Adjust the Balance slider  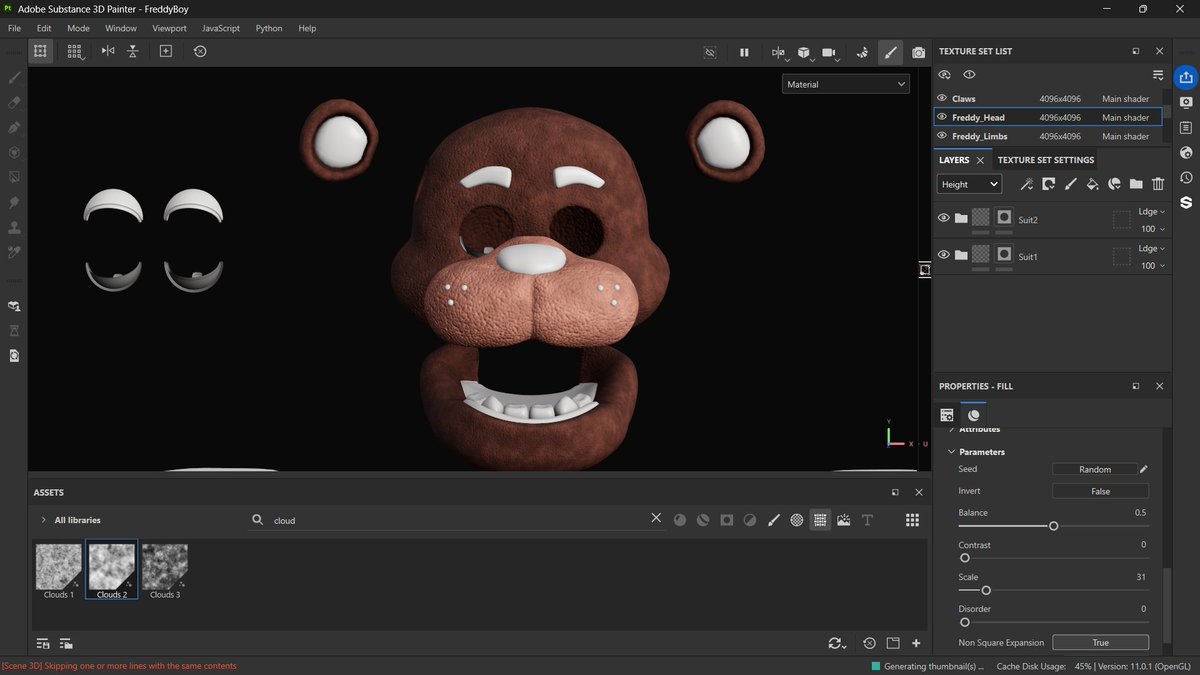1053,526
